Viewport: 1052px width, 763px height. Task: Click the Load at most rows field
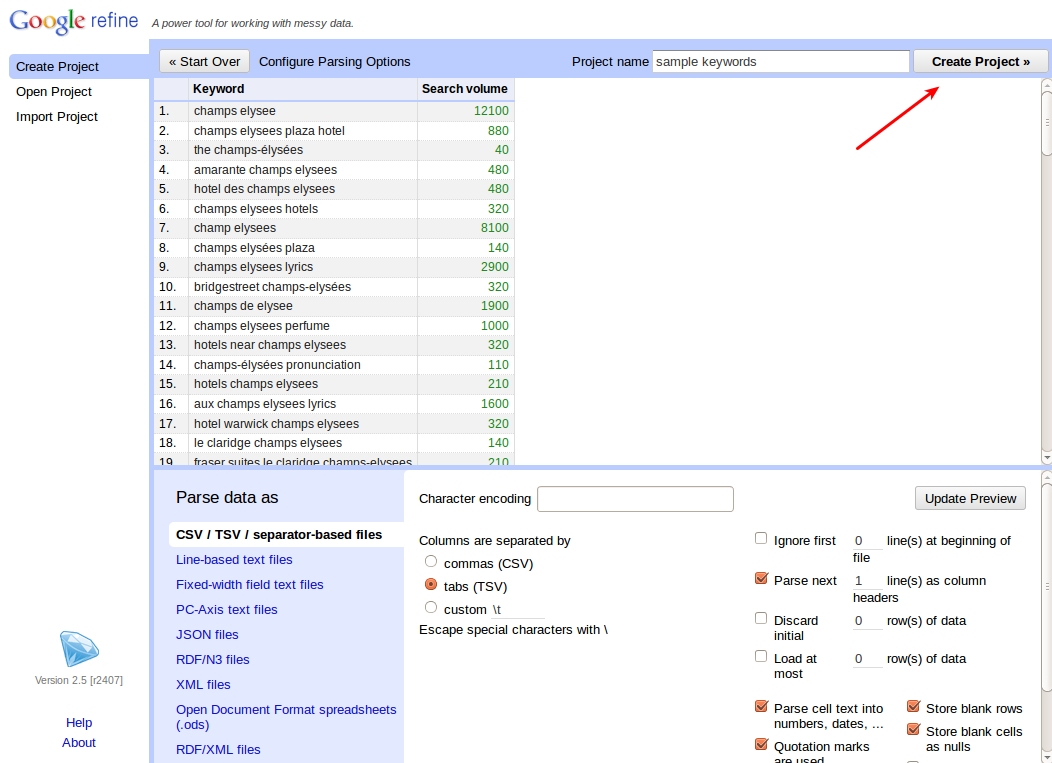[x=867, y=659]
